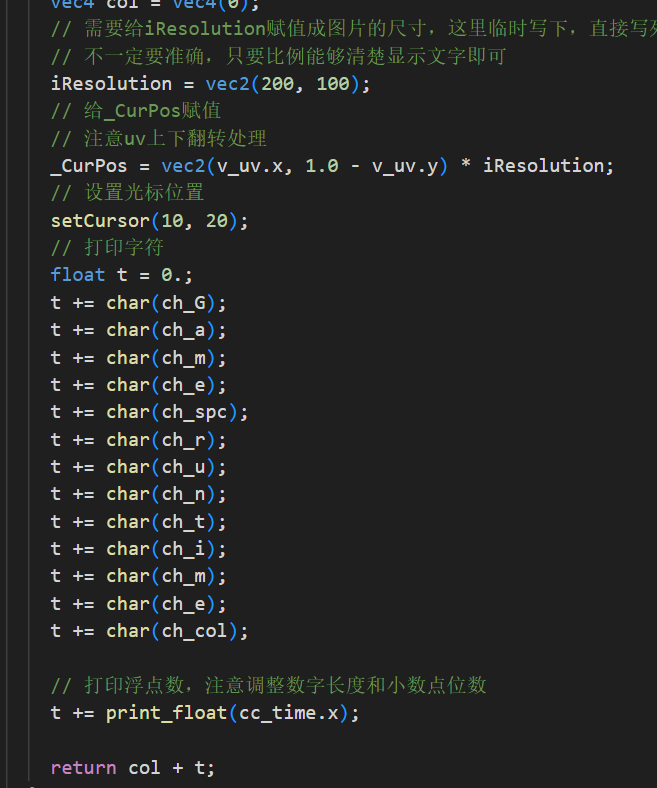The width and height of the screenshot is (657, 788).
Task: Click the number 20 in setCursor
Action: (x=217, y=220)
